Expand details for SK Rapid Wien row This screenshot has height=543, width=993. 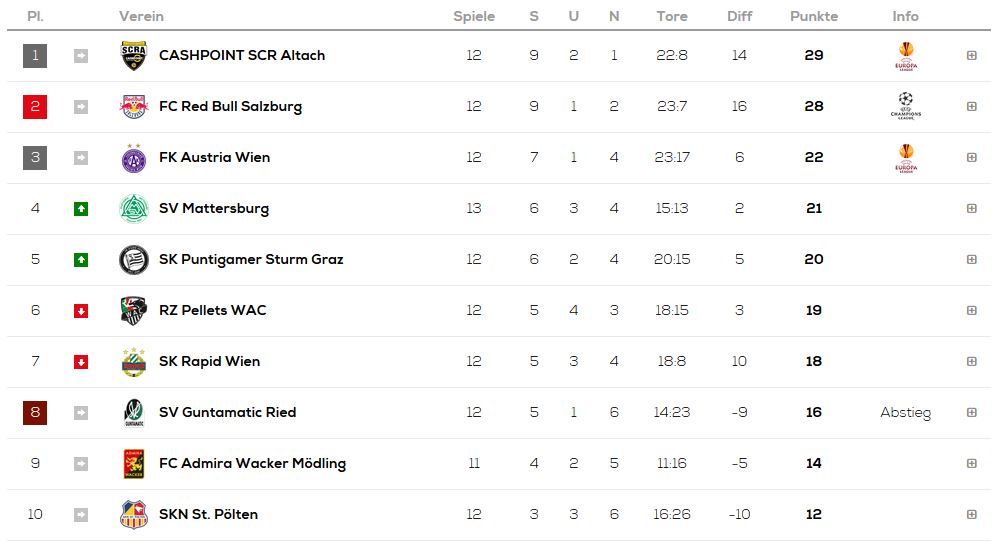coord(971,361)
